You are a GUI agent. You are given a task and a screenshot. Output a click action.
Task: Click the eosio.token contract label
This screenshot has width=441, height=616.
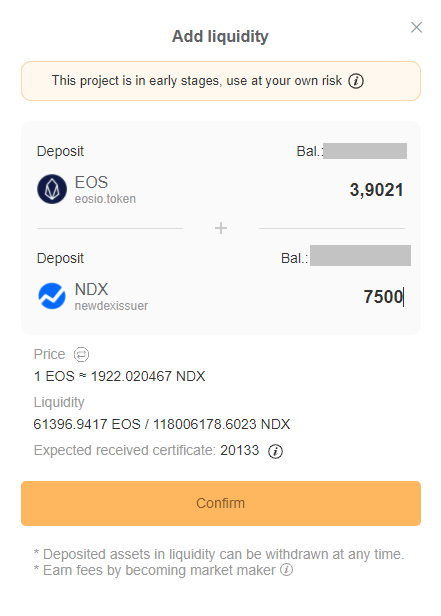point(105,199)
